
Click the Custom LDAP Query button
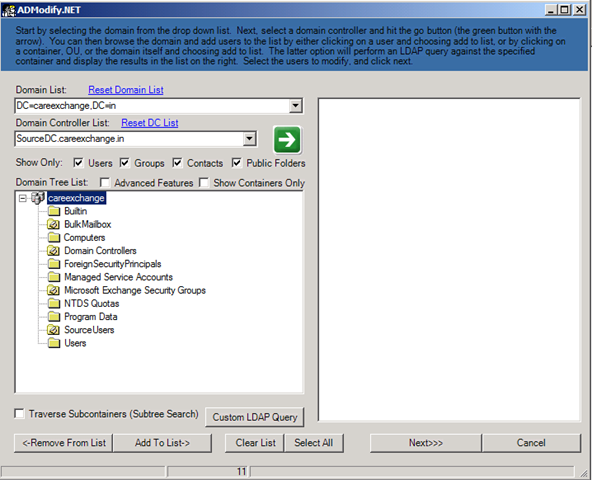click(254, 417)
